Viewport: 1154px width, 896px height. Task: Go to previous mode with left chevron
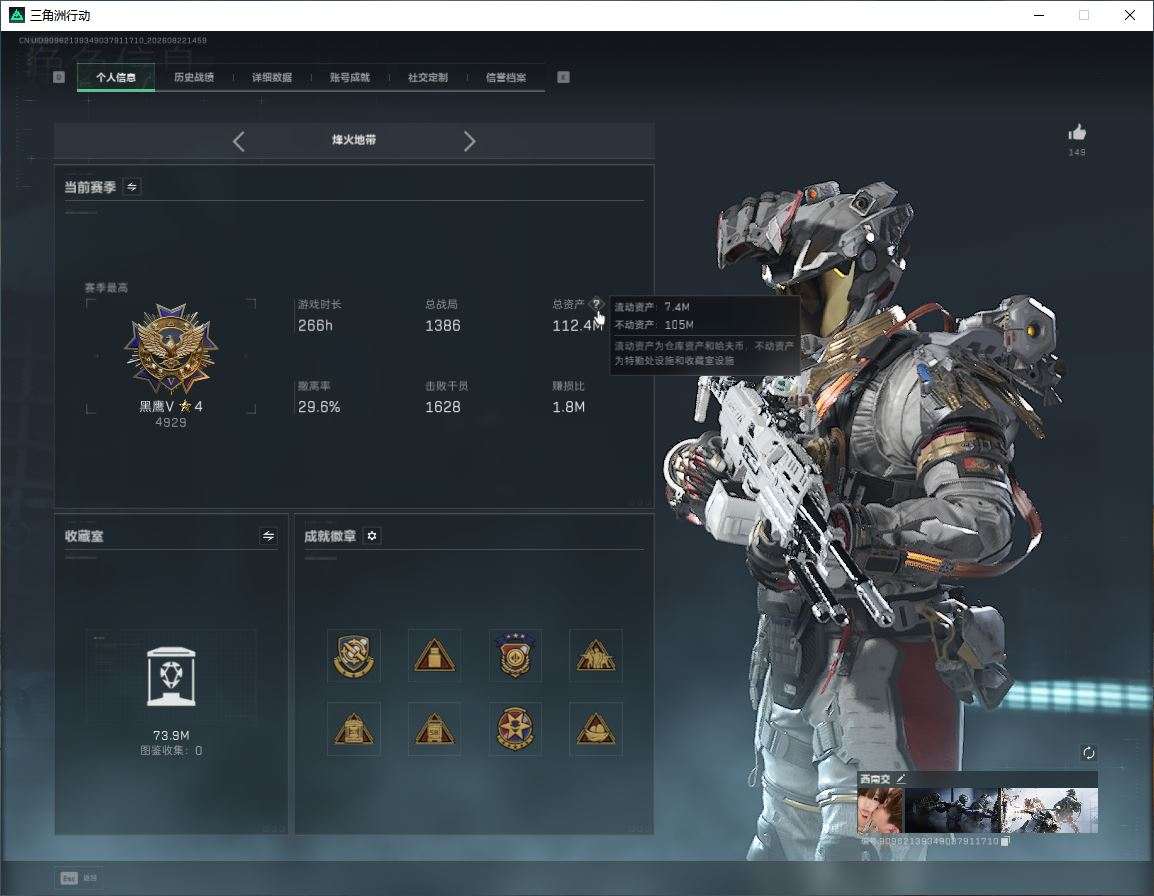pyautogui.click(x=238, y=141)
